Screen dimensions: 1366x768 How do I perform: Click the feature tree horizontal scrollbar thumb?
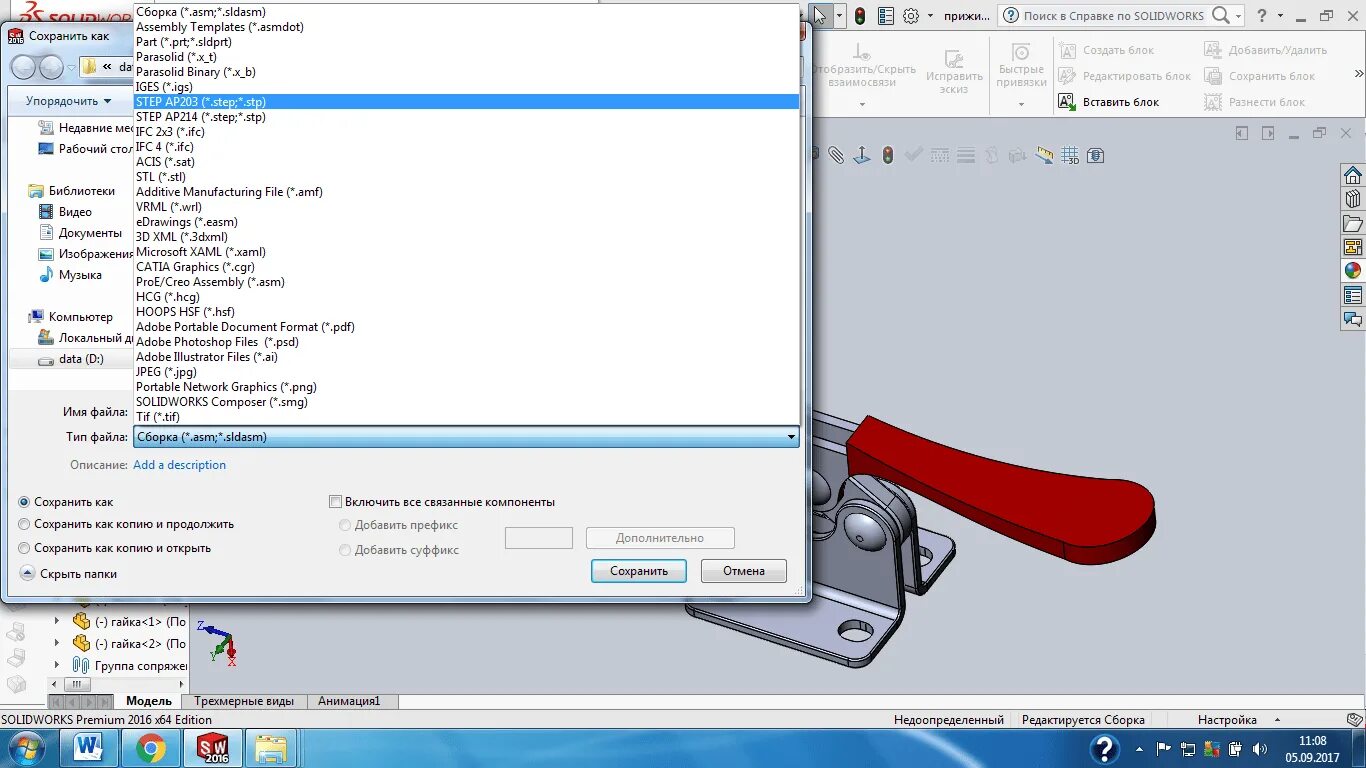coord(77,684)
